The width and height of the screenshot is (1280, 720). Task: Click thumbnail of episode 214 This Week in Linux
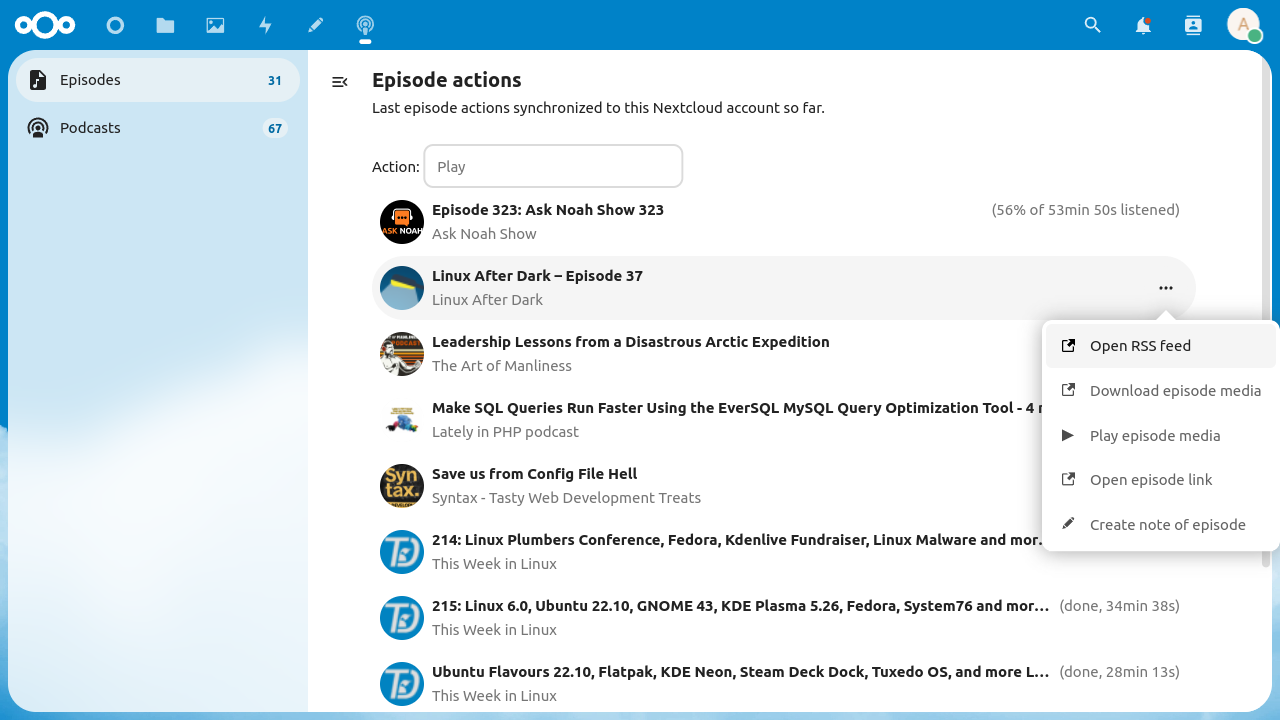click(402, 552)
